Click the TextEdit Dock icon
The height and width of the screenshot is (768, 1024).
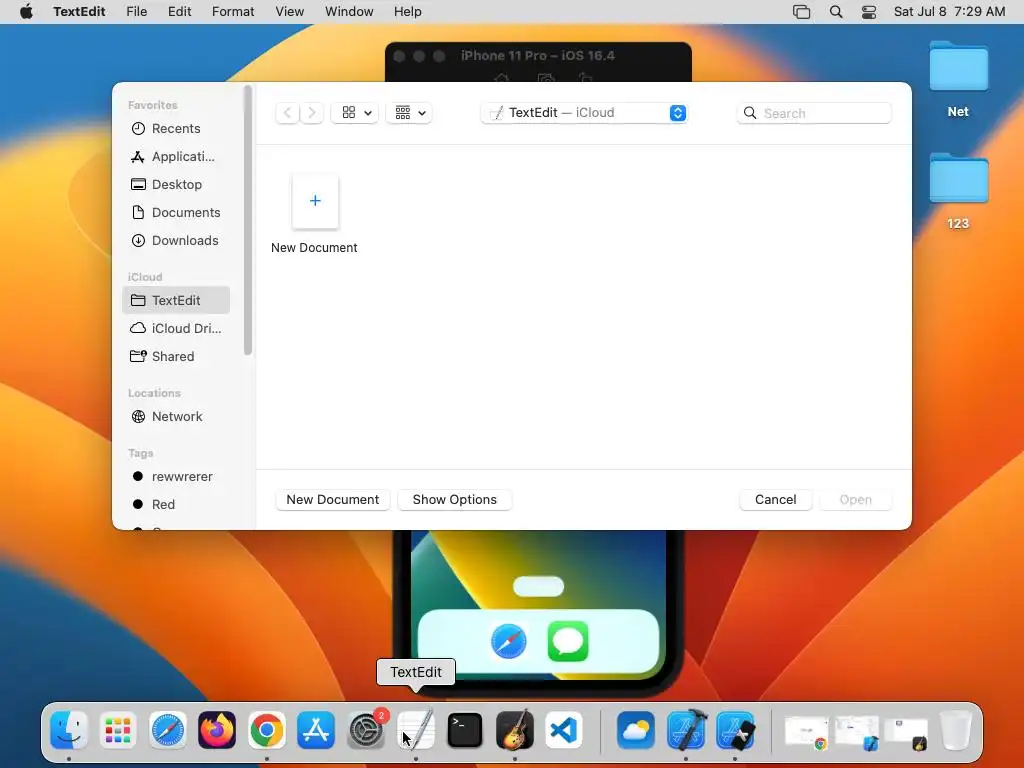[416, 730]
